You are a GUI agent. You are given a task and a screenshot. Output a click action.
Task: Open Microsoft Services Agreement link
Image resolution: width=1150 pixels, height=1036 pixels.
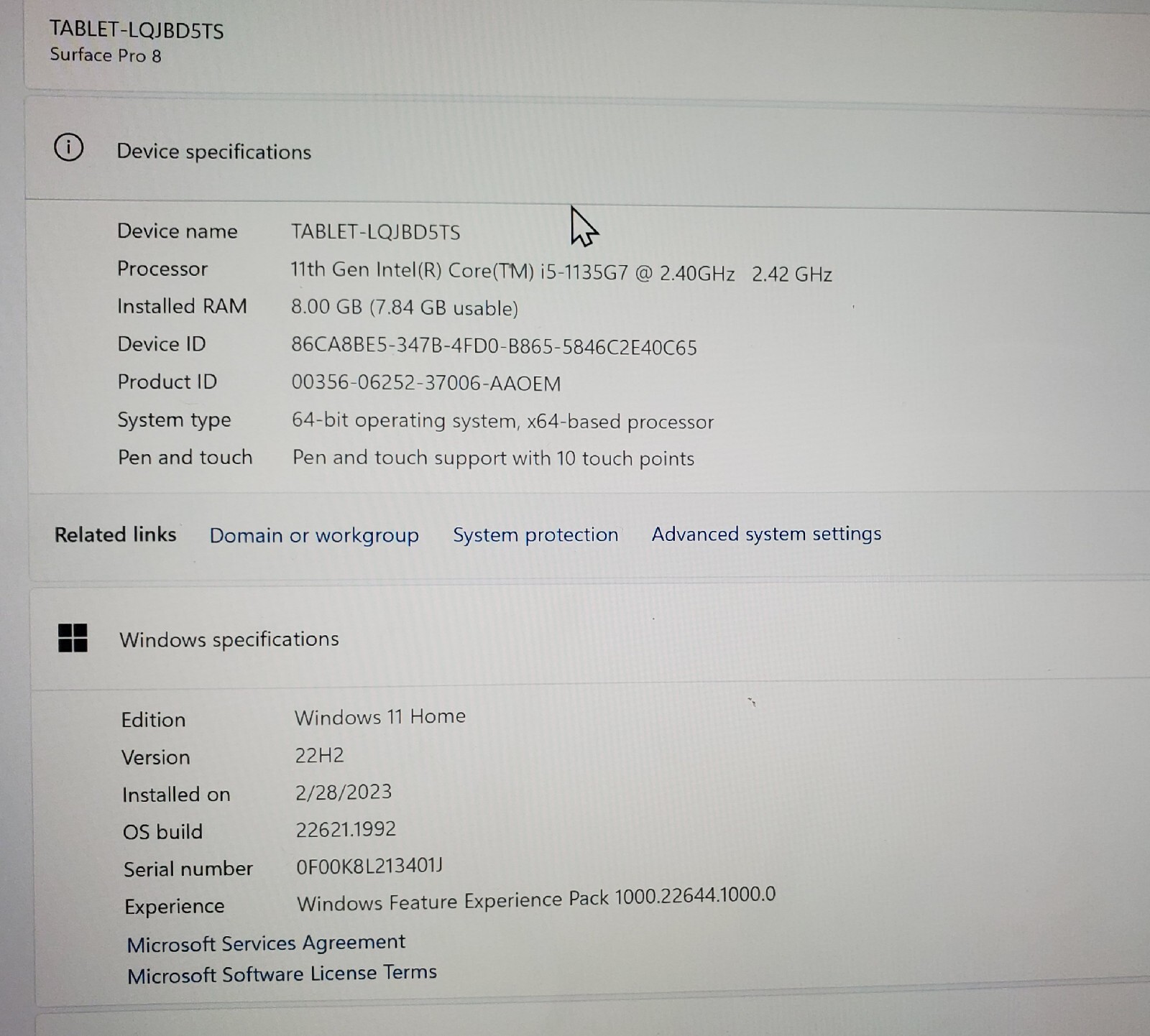pos(266,943)
